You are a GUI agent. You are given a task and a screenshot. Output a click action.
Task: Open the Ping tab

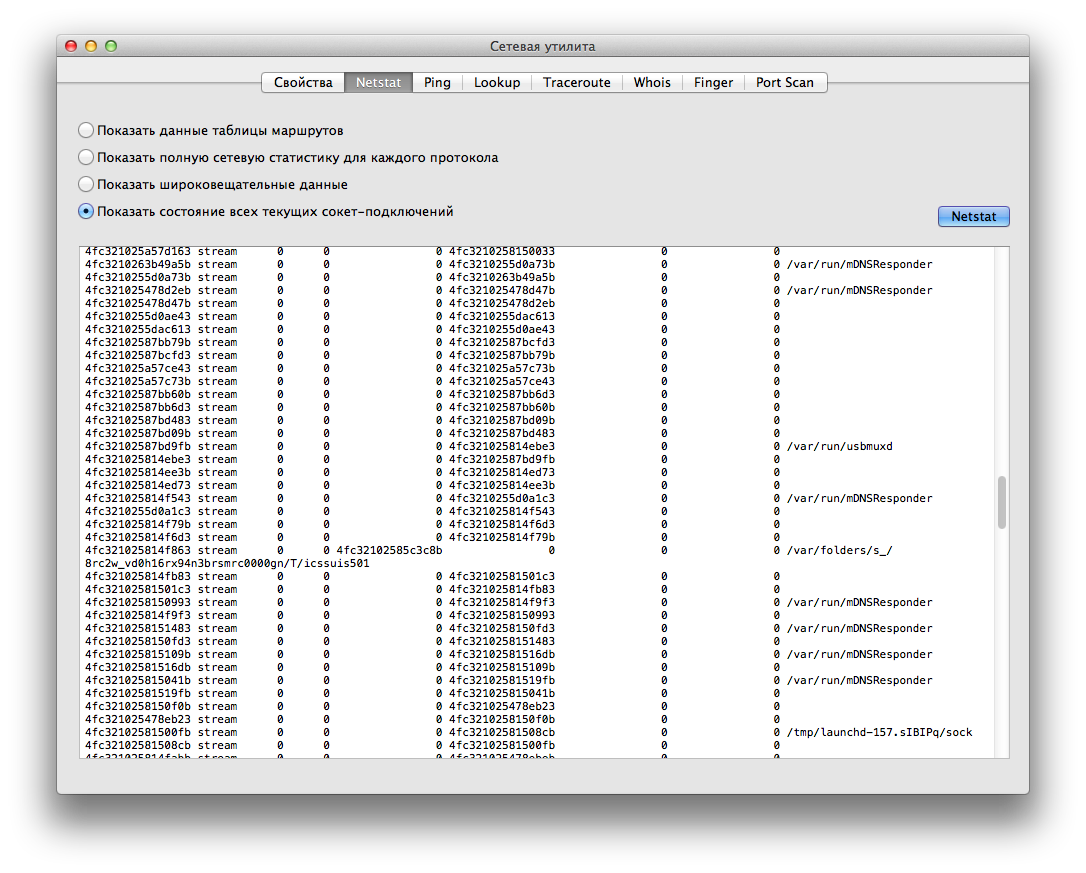coord(437,83)
